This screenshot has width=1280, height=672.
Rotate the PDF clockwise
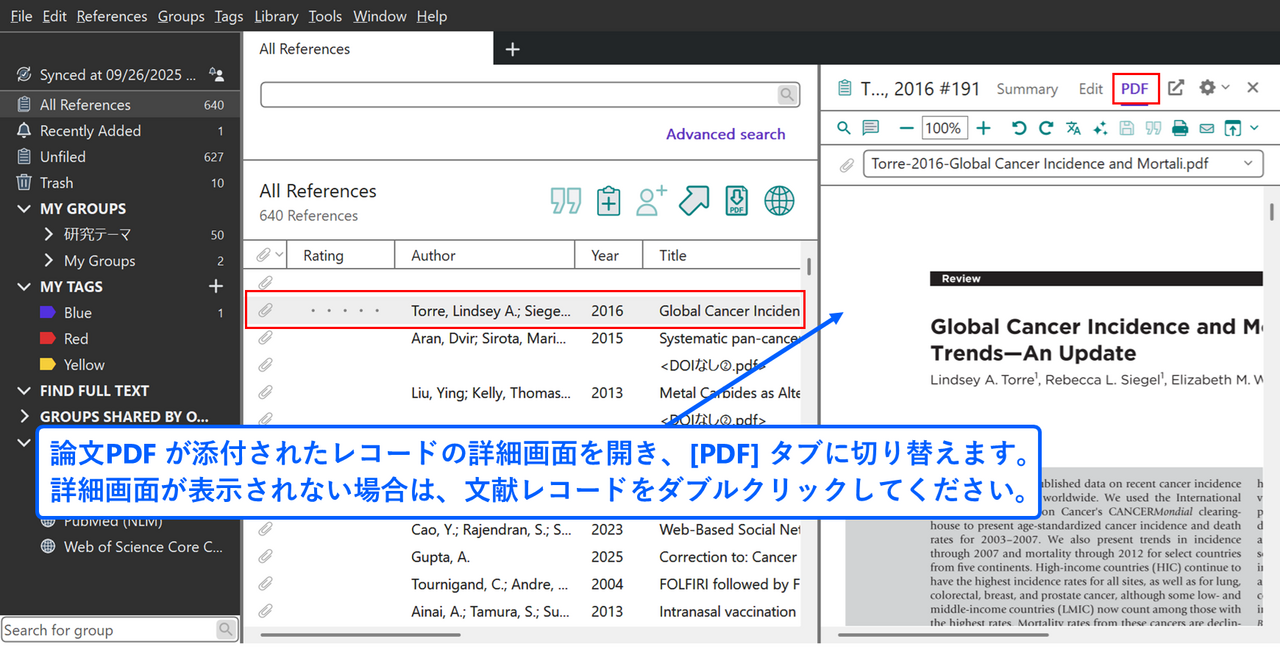click(1046, 128)
